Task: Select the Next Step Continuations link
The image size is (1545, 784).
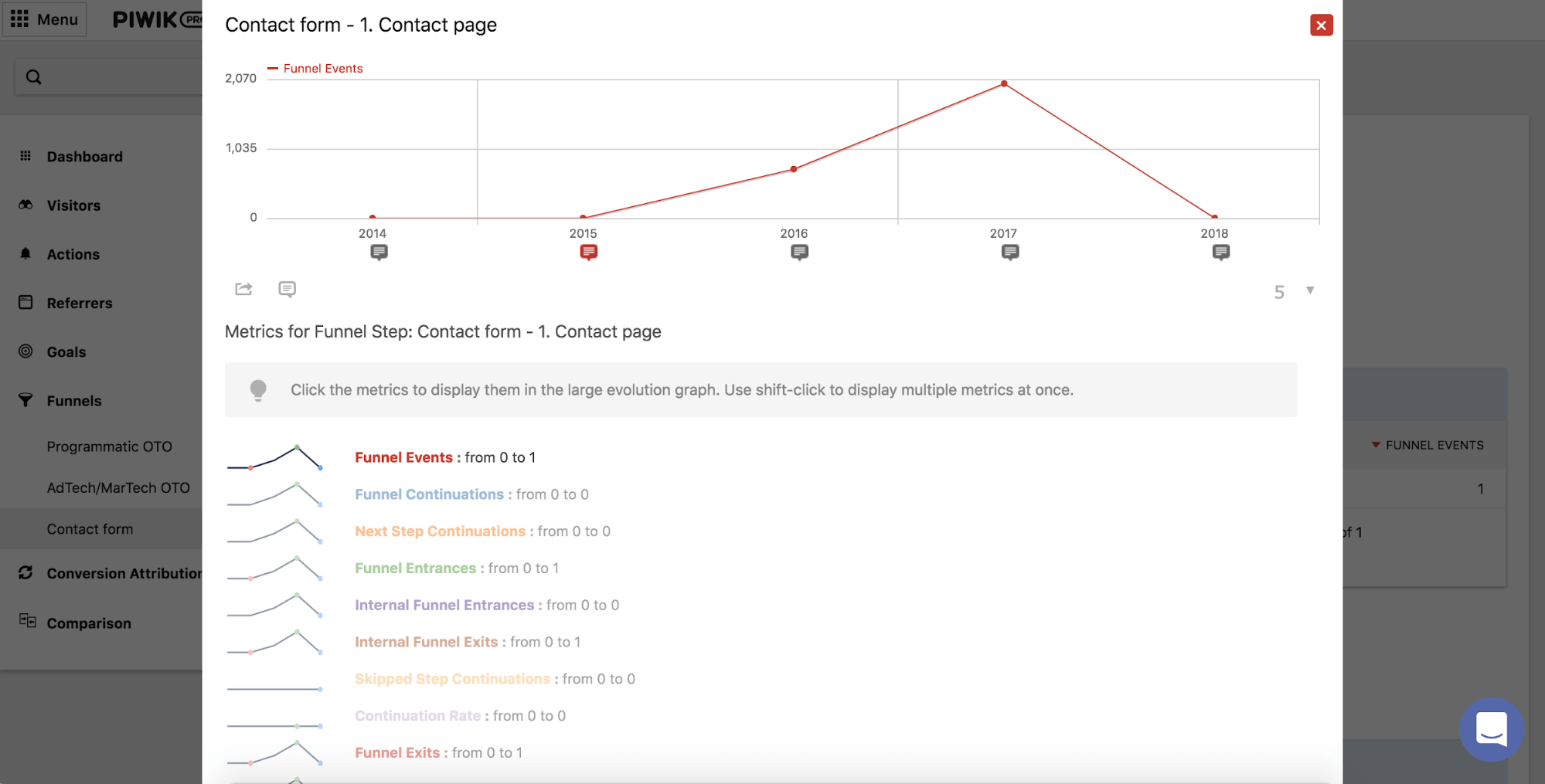Action: pos(440,531)
